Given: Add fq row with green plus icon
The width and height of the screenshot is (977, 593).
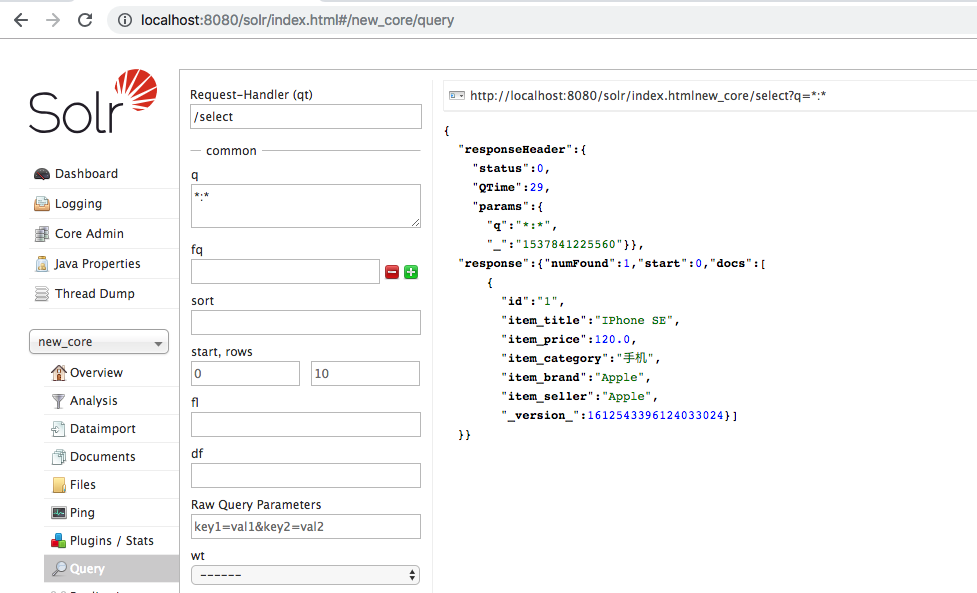Looking at the screenshot, I should (411, 272).
